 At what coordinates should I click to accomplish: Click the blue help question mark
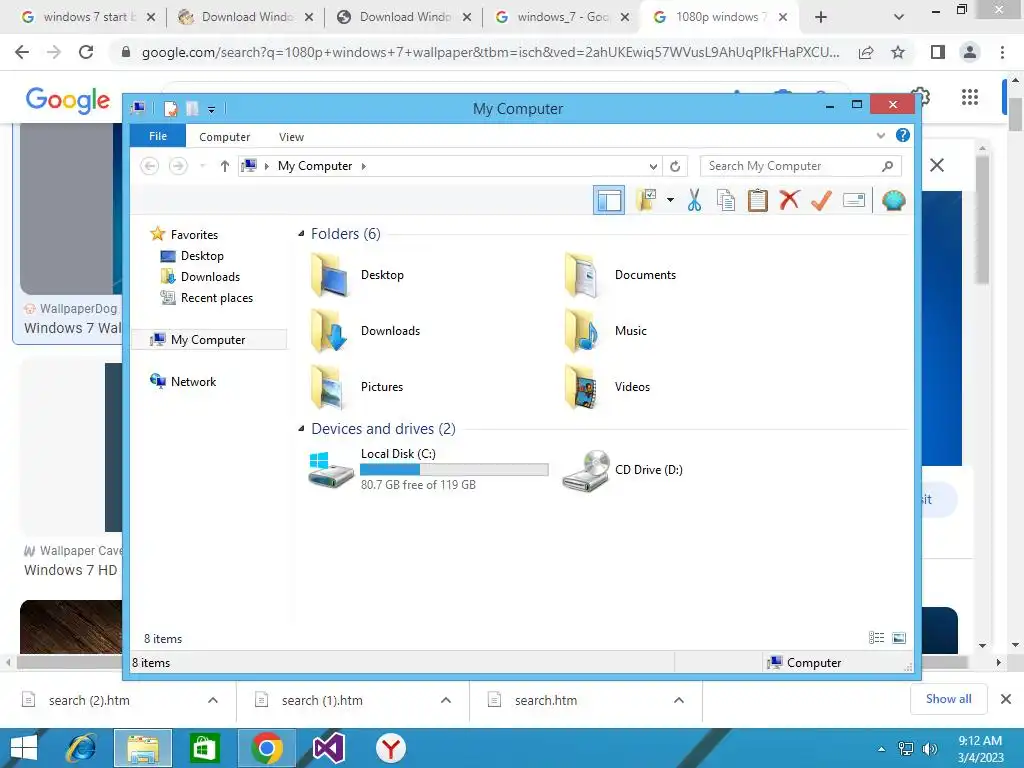(x=903, y=135)
